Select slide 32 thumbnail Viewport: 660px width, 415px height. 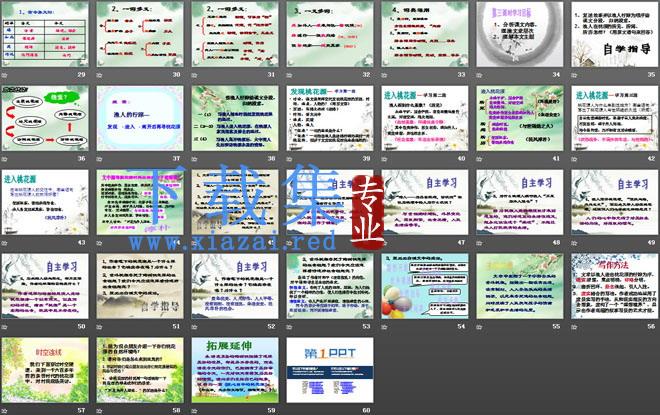[330, 34]
